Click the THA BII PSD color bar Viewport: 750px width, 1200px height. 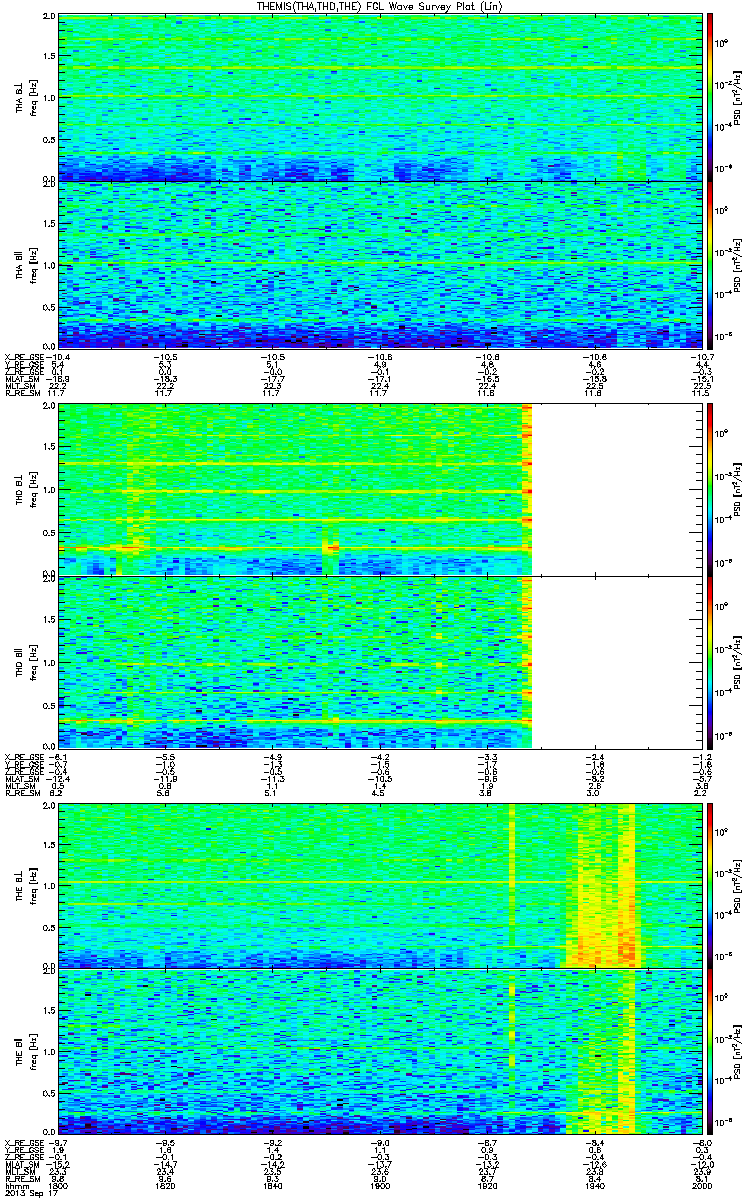(x=710, y=264)
